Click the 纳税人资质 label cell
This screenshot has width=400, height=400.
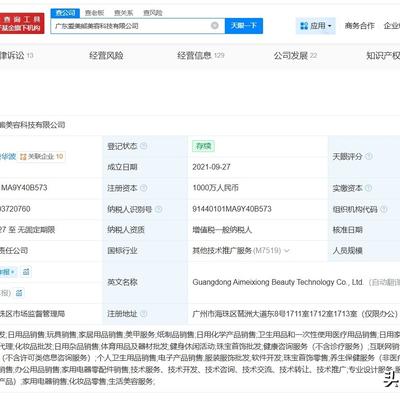coord(145,230)
